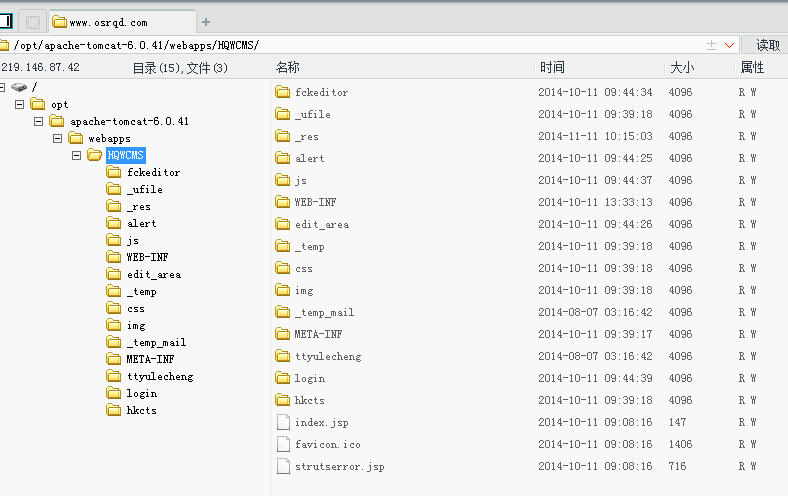Click the index.jsp file name

pos(322,423)
